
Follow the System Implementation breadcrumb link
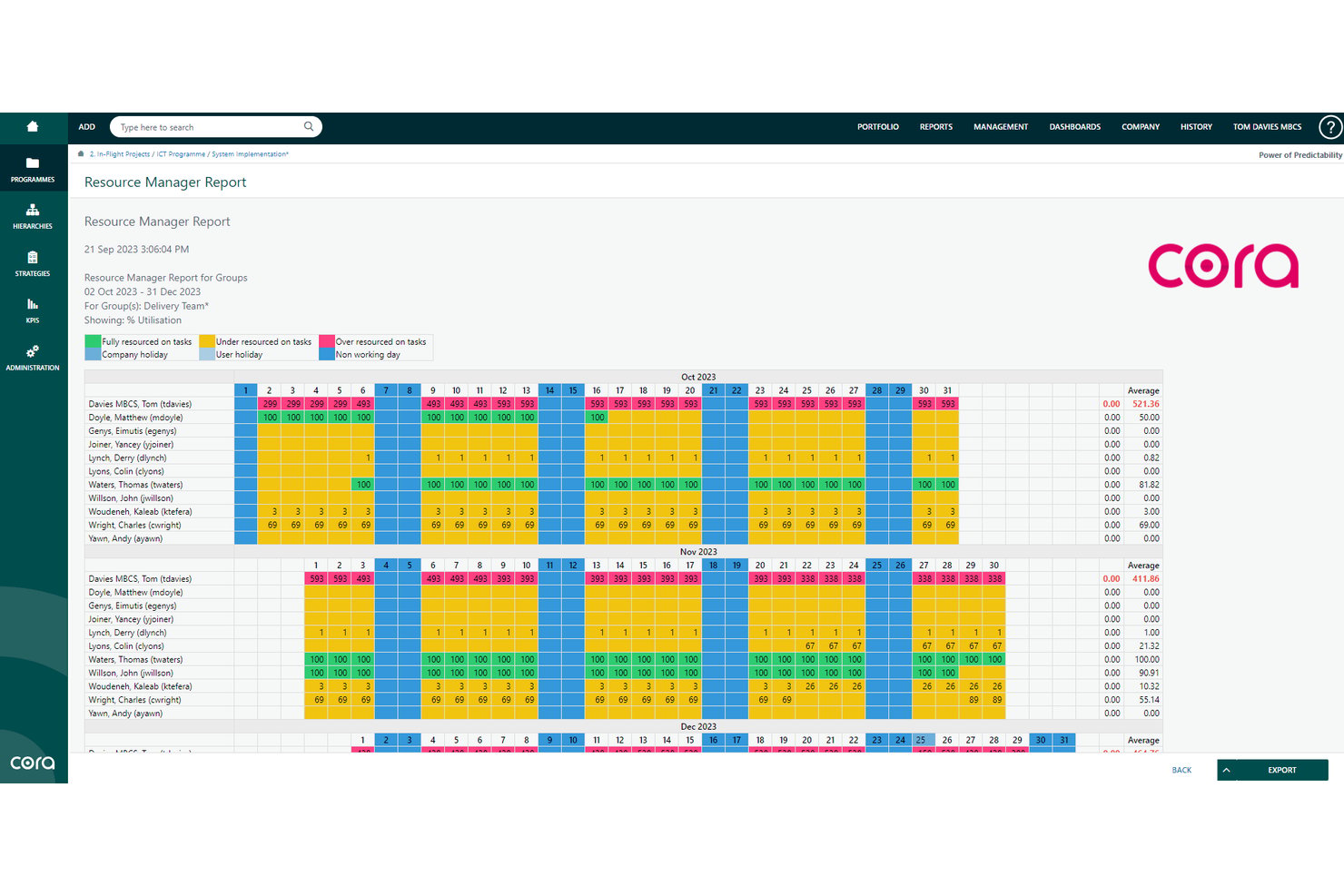click(x=250, y=154)
